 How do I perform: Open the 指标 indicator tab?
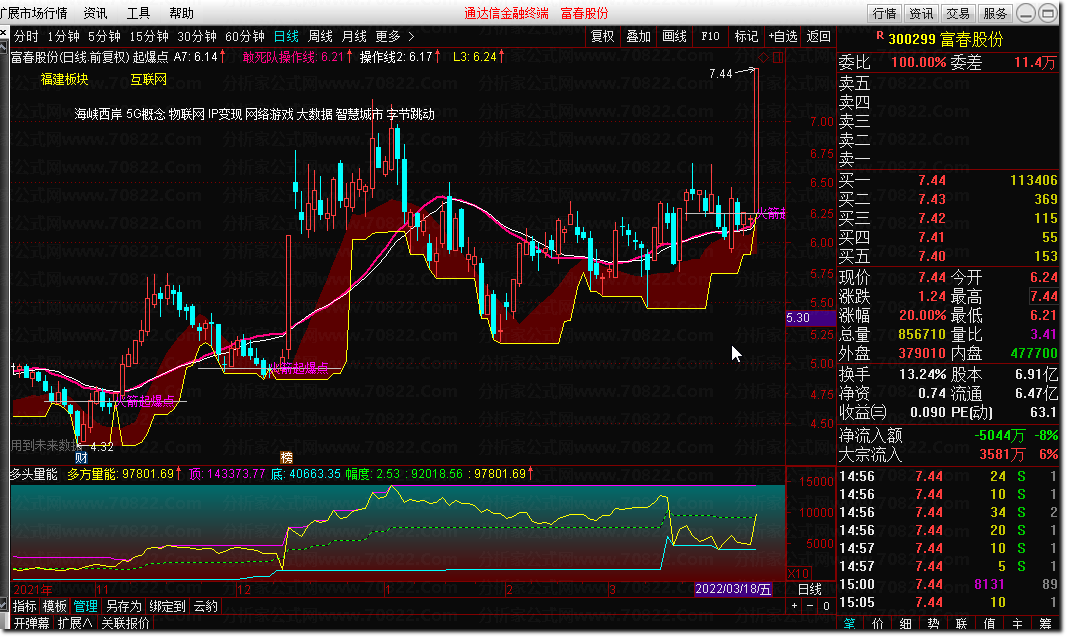point(25,606)
